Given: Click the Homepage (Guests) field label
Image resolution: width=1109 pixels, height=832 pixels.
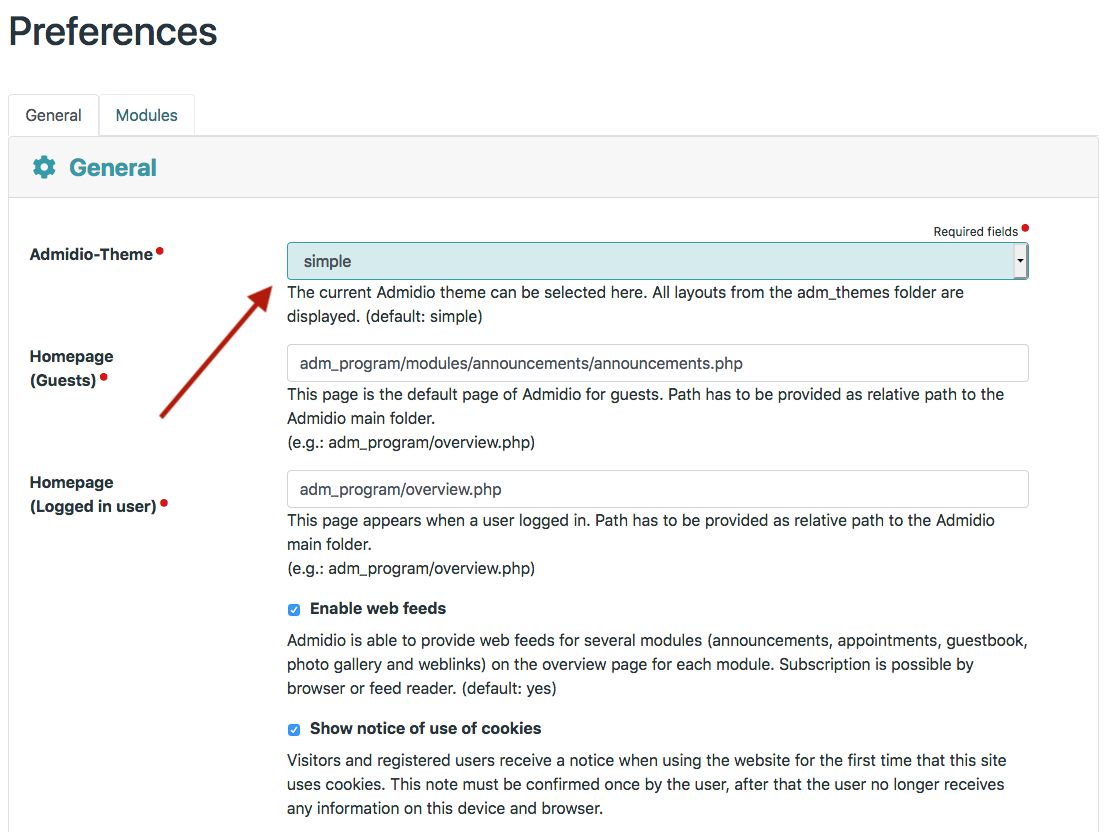Looking at the screenshot, I should click(x=71, y=367).
